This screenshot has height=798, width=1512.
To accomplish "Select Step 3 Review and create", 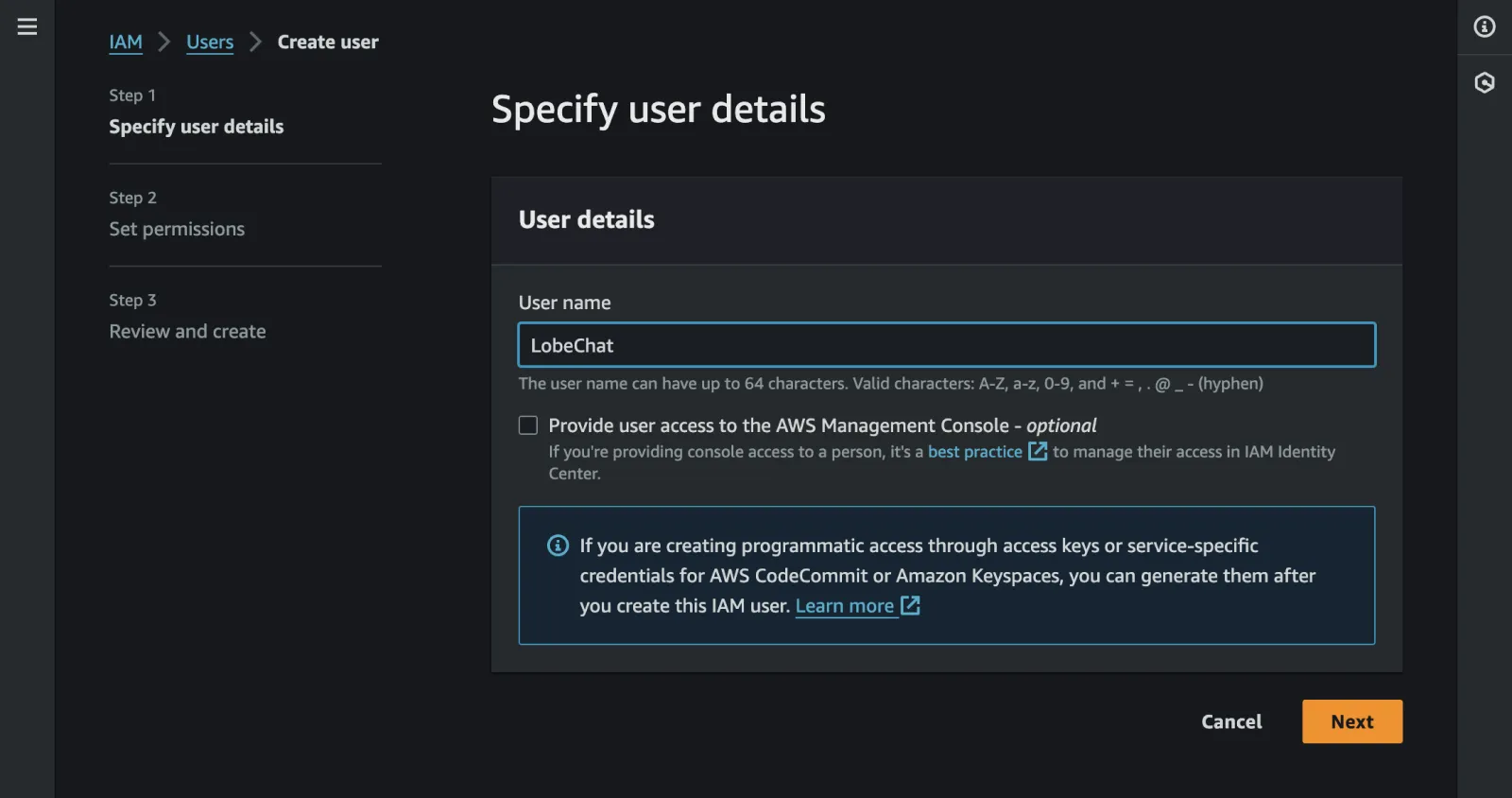I will [x=187, y=332].
